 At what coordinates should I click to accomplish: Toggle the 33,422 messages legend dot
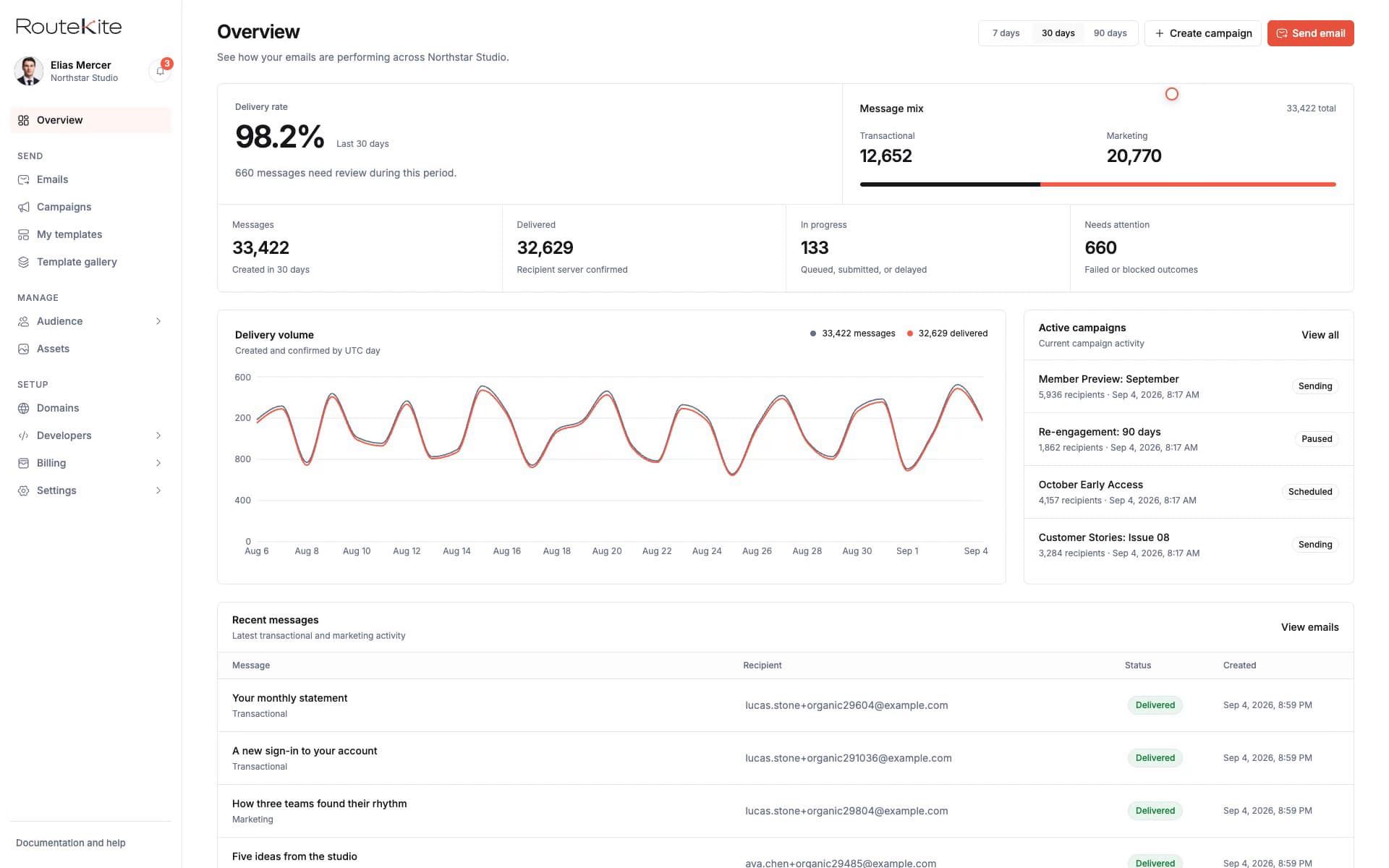[x=813, y=333]
